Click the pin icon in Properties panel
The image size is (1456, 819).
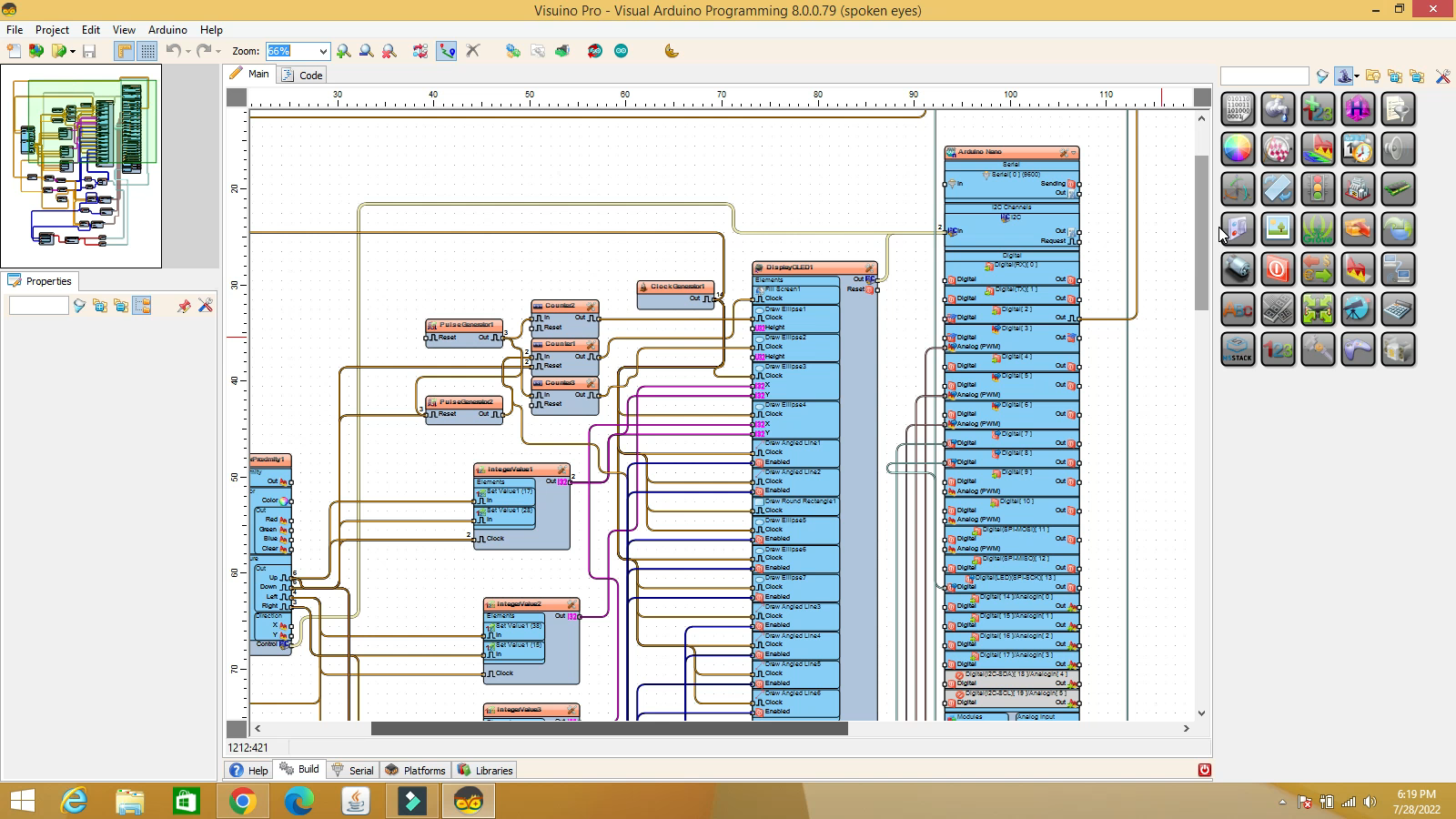click(x=184, y=306)
